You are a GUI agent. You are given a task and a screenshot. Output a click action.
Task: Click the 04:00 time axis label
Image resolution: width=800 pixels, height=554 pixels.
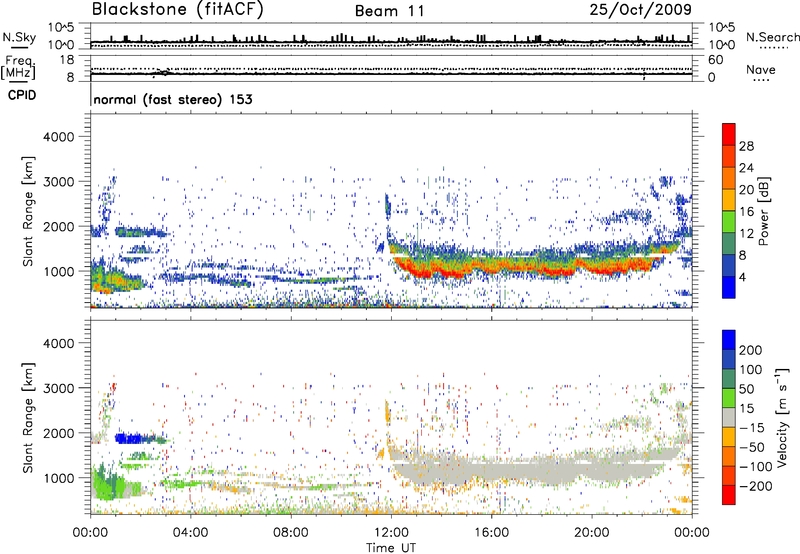click(190, 533)
